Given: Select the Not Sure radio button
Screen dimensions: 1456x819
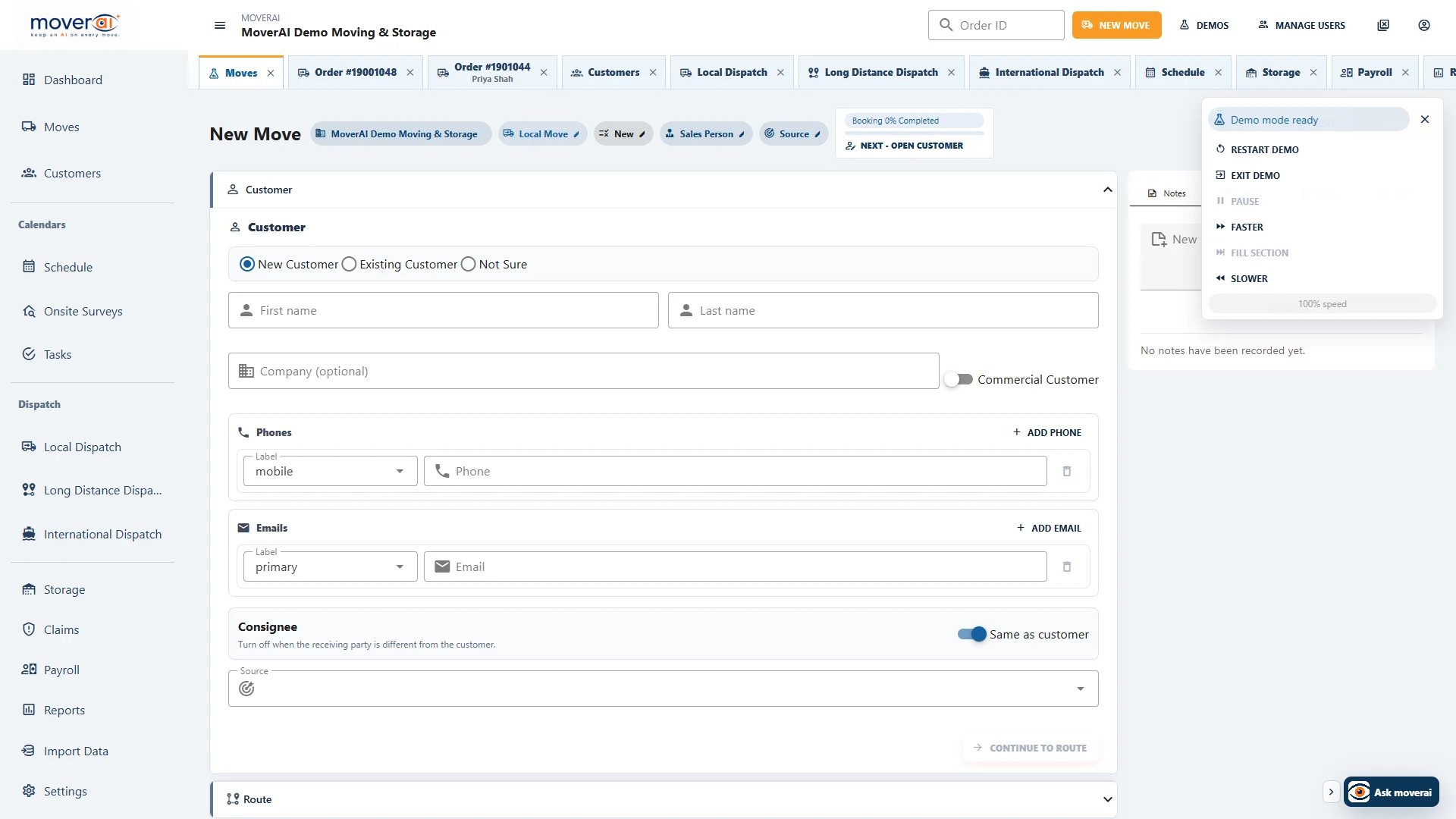Looking at the screenshot, I should (468, 264).
